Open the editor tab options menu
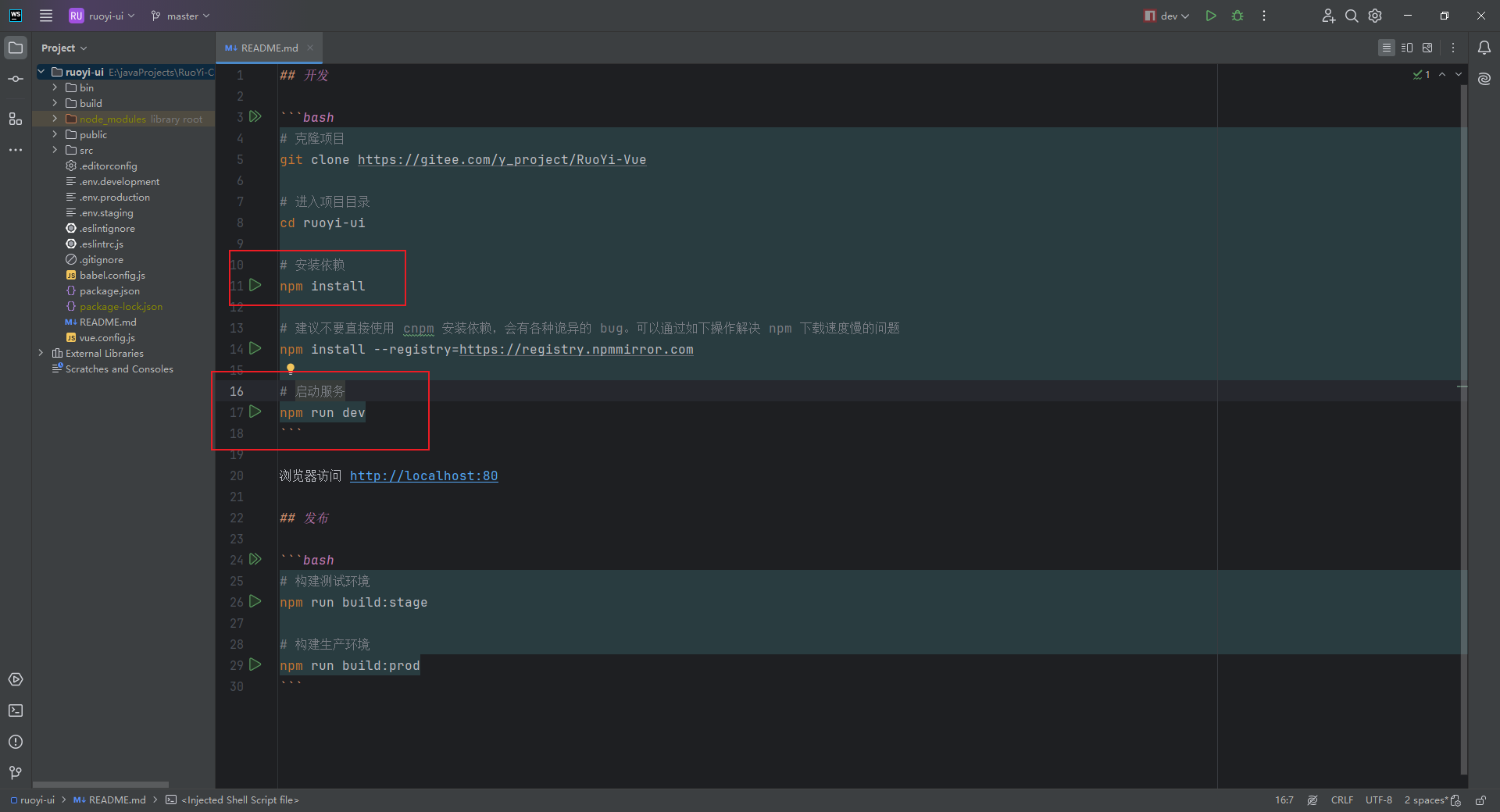This screenshot has width=1500, height=812. pos(1453,48)
